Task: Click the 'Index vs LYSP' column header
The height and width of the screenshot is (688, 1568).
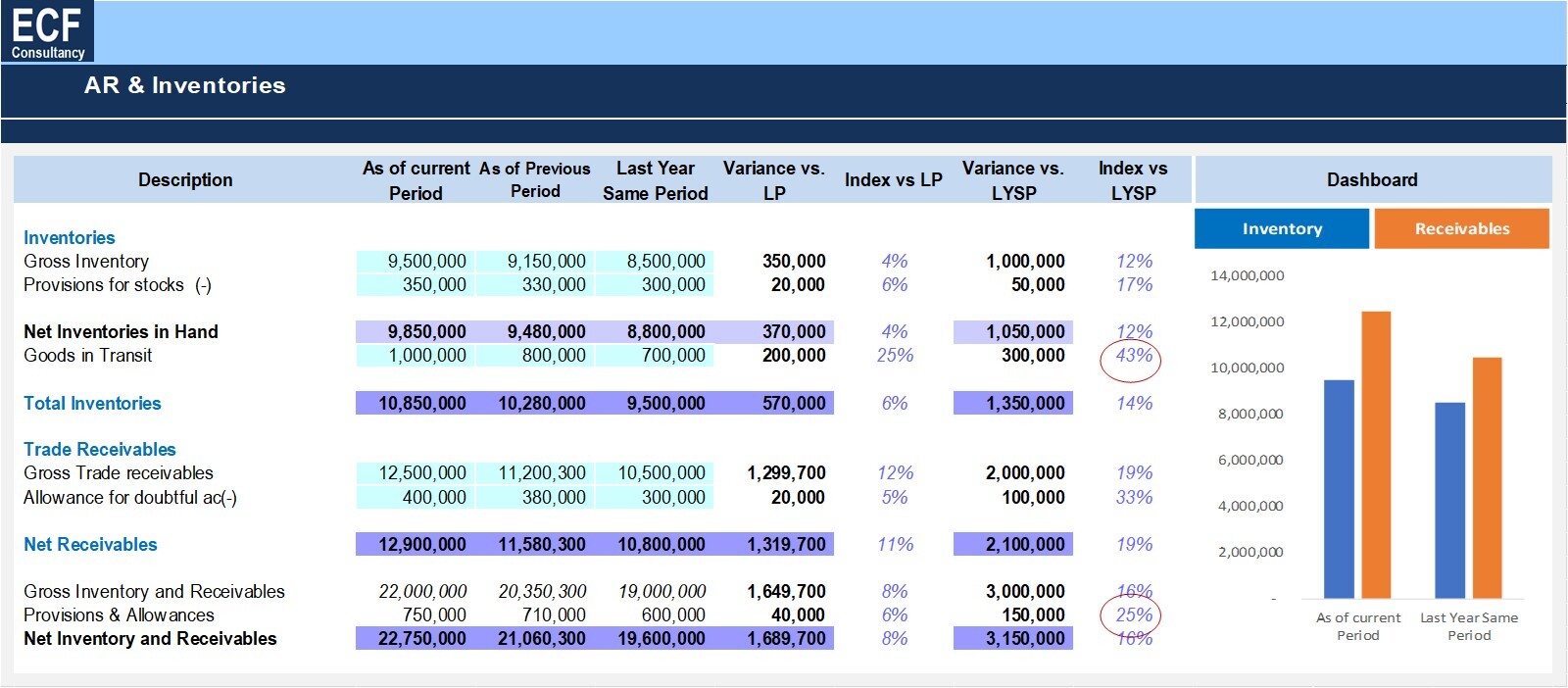Action: 1133,180
